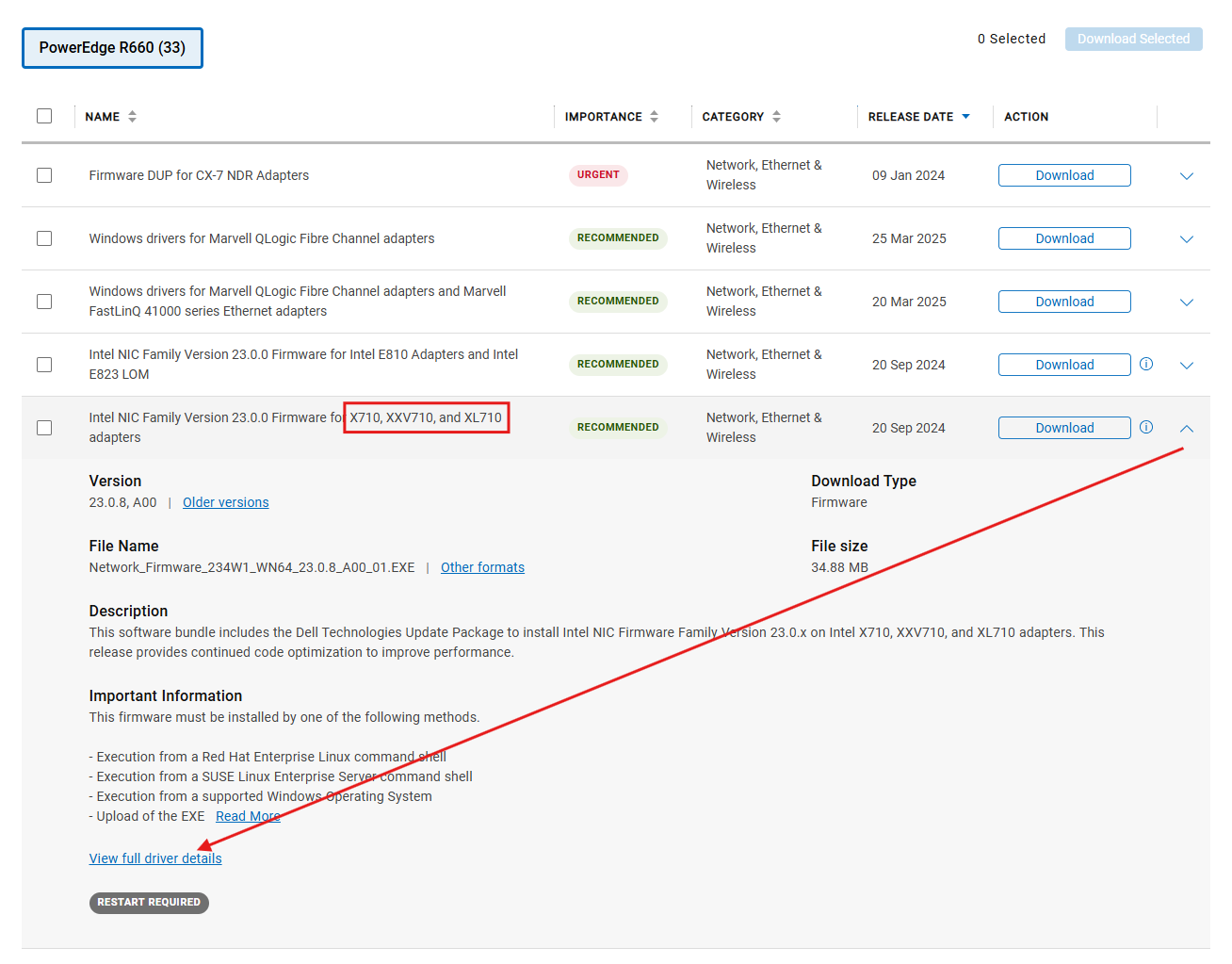This screenshot has height=964, width=1232.
Task: Check the Marvell QLogic Fibre Channel drivers row
Action: (44, 238)
